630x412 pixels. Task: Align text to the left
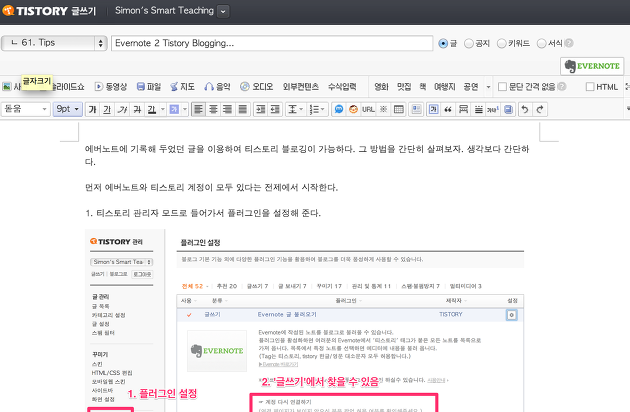point(198,109)
